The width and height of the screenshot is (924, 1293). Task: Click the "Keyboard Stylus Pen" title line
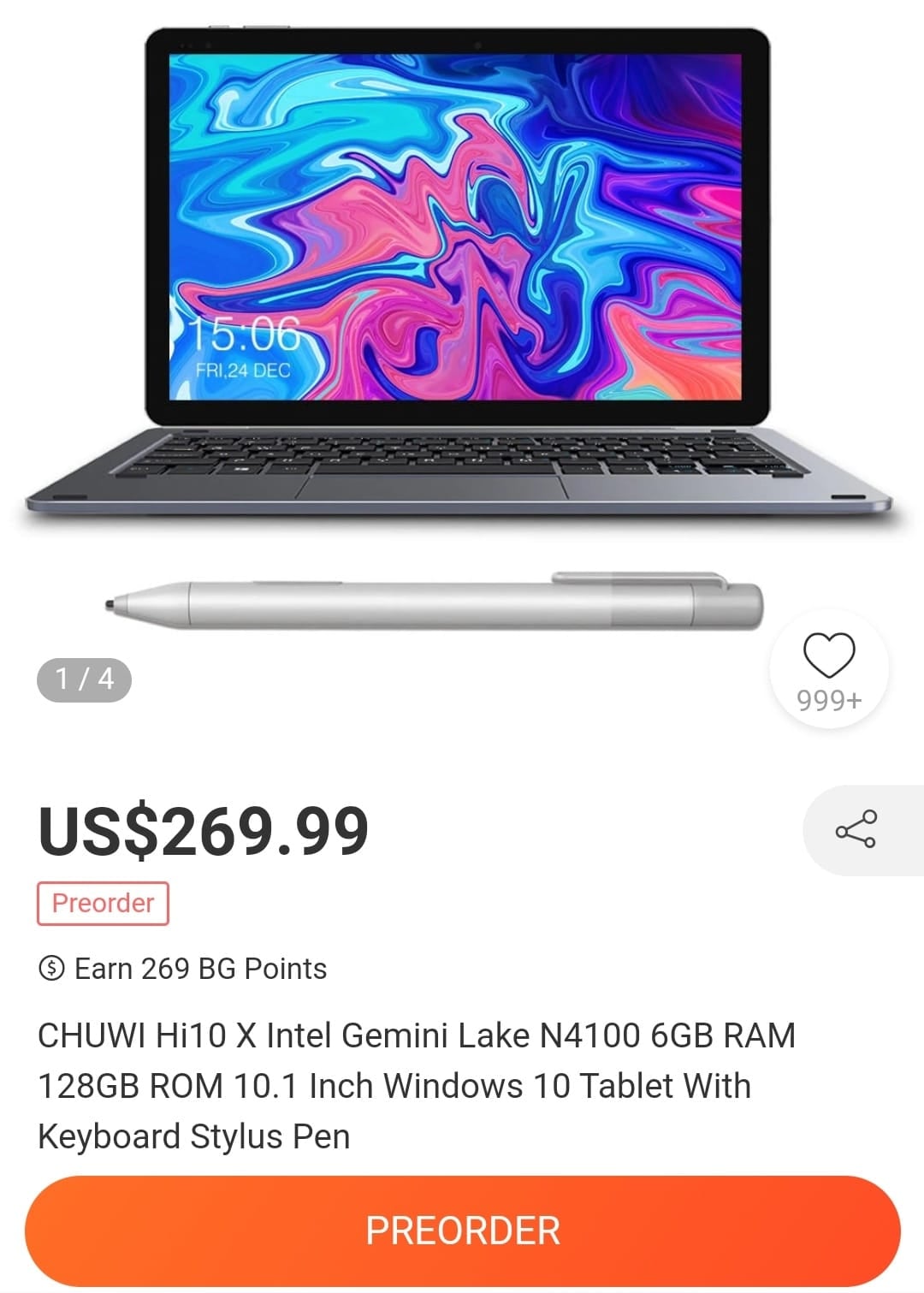click(194, 1136)
